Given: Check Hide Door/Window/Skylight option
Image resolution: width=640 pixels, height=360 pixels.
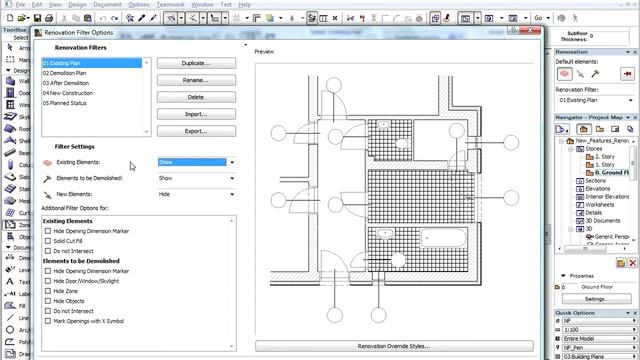Looking at the screenshot, I should [x=48, y=281].
